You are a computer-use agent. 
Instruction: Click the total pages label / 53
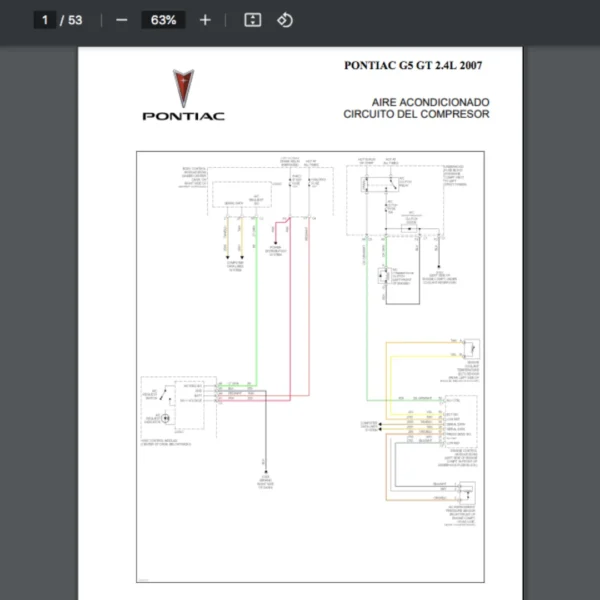coord(71,20)
